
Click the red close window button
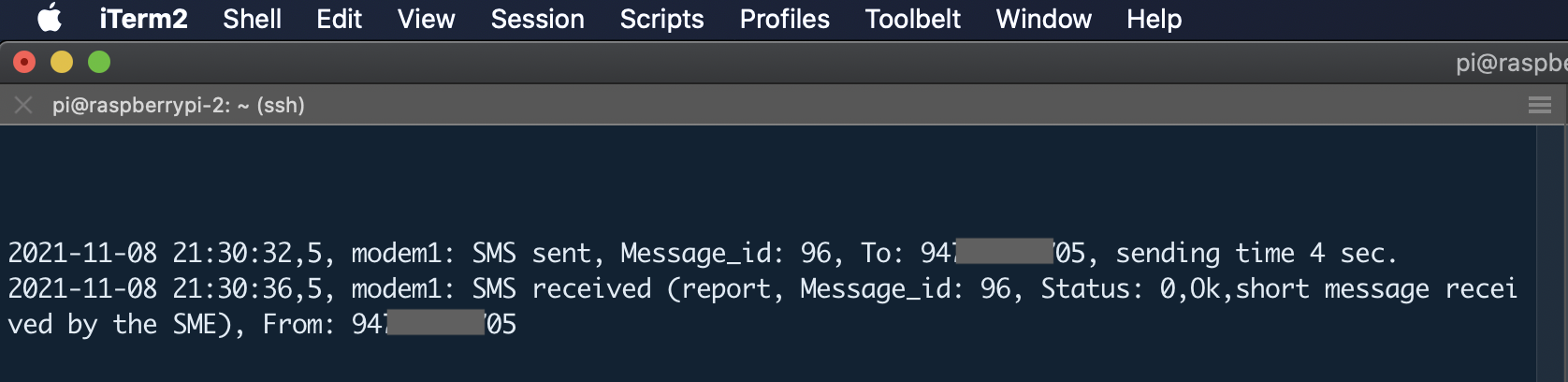click(x=24, y=62)
